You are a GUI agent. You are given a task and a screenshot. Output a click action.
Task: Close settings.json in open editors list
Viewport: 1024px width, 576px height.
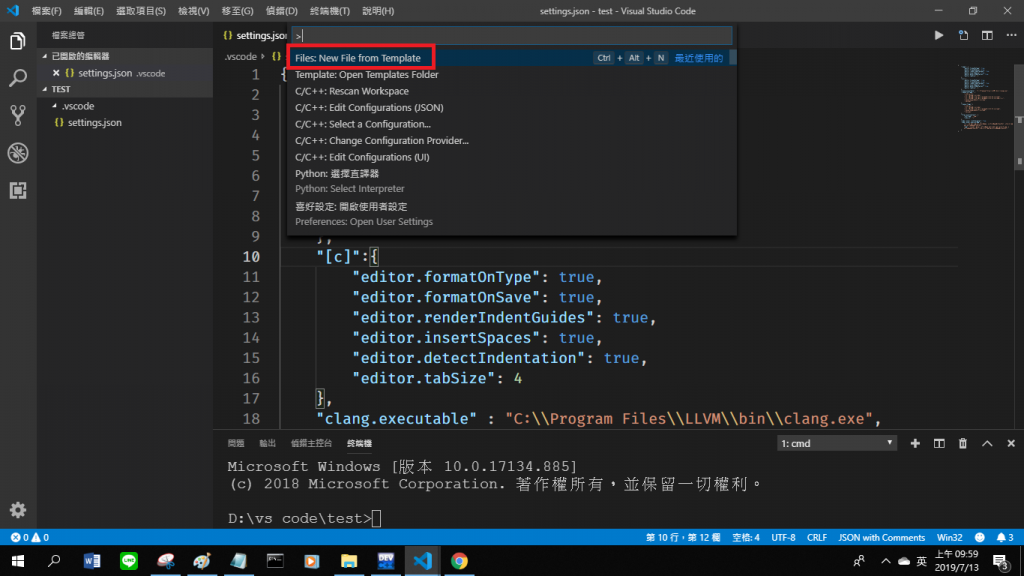pos(56,73)
